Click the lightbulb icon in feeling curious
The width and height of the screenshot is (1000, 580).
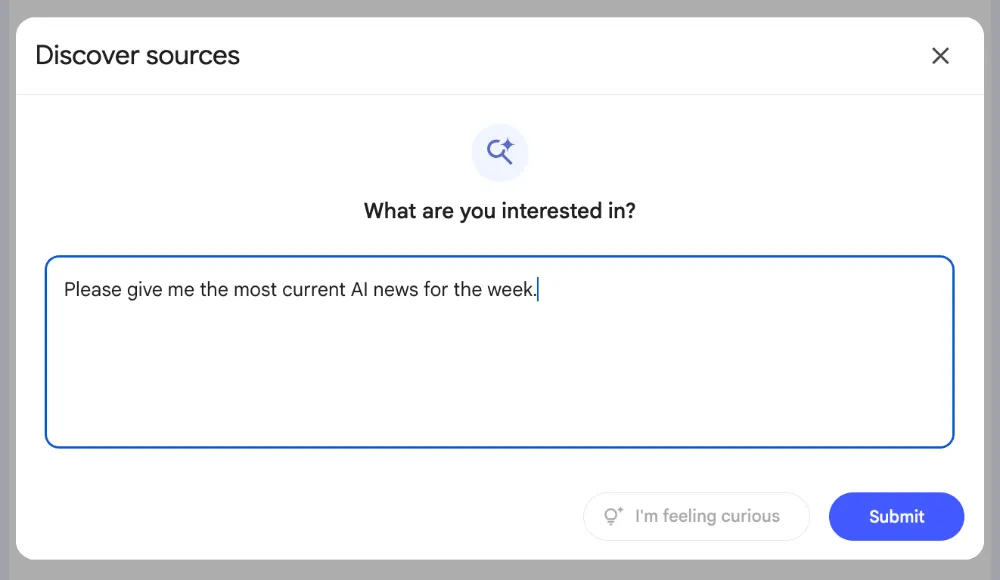pyautogui.click(x=613, y=516)
